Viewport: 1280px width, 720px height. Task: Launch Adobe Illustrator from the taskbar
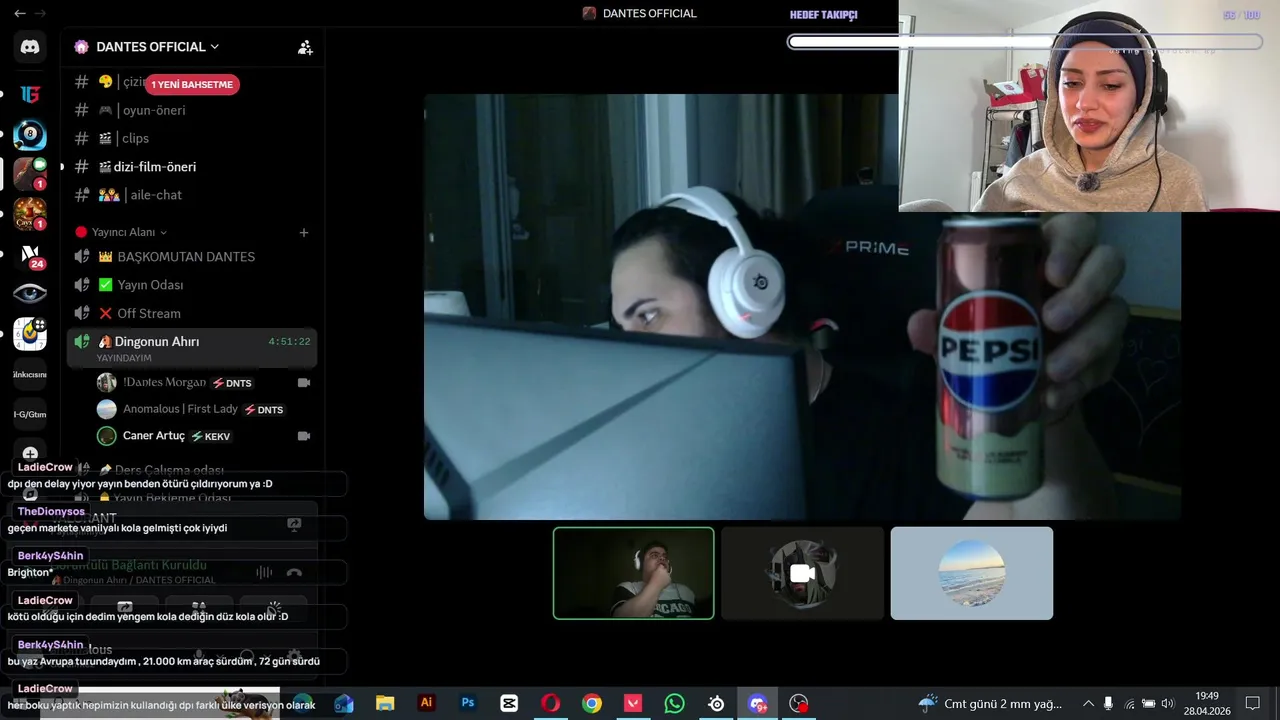coord(426,703)
